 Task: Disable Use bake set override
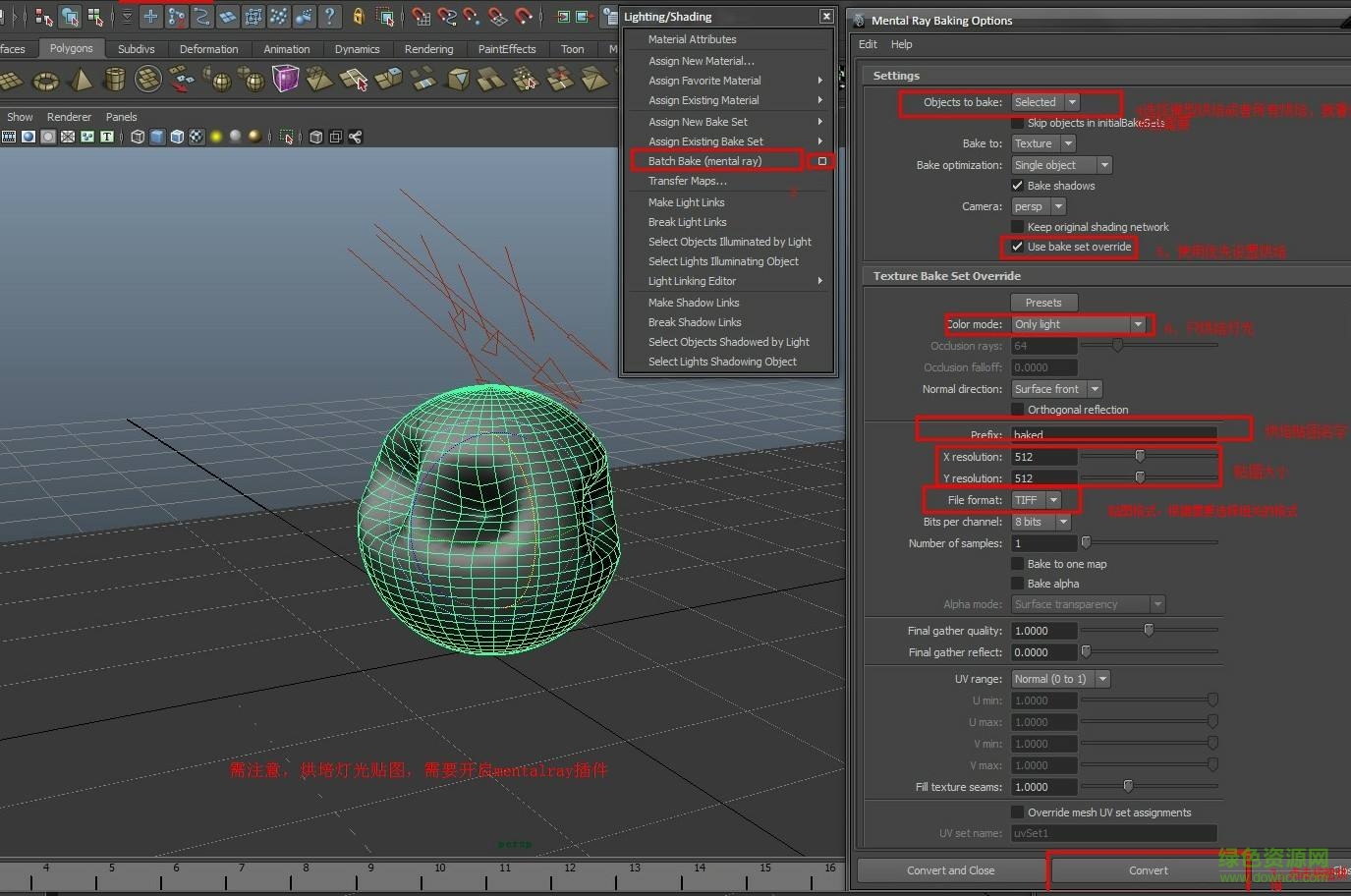1018,247
